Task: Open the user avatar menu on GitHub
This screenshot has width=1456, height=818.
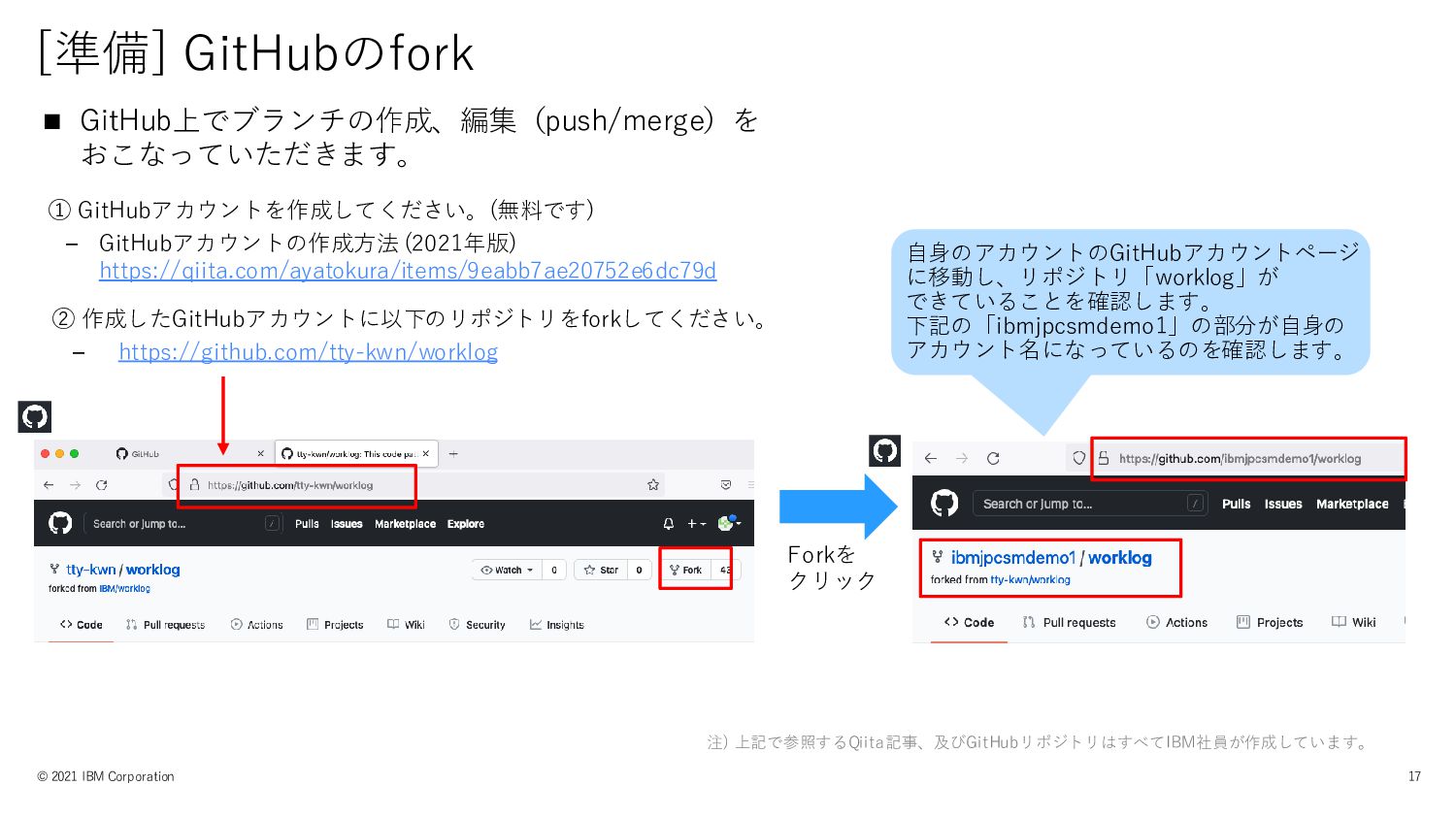Action: point(728,523)
